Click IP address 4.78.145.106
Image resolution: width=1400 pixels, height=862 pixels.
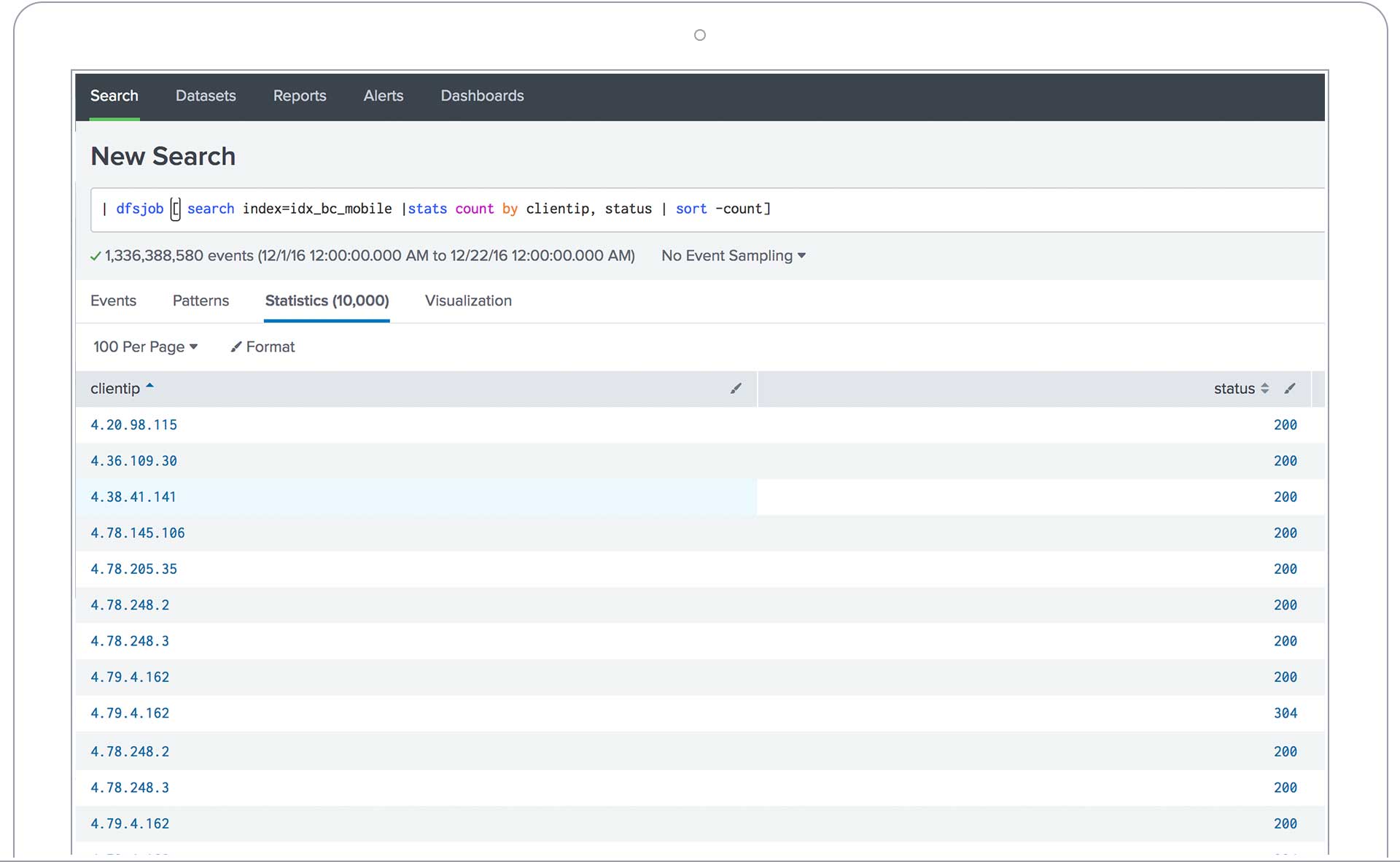click(138, 533)
